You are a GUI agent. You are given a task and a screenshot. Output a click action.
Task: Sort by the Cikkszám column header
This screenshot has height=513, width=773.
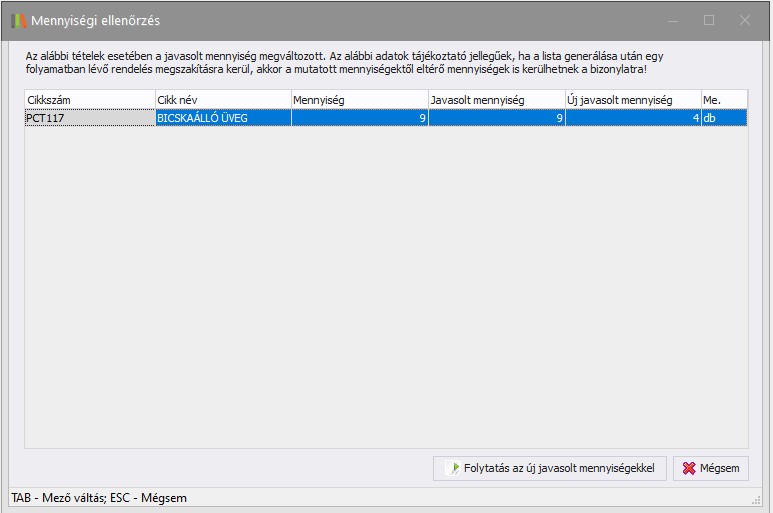click(x=89, y=100)
